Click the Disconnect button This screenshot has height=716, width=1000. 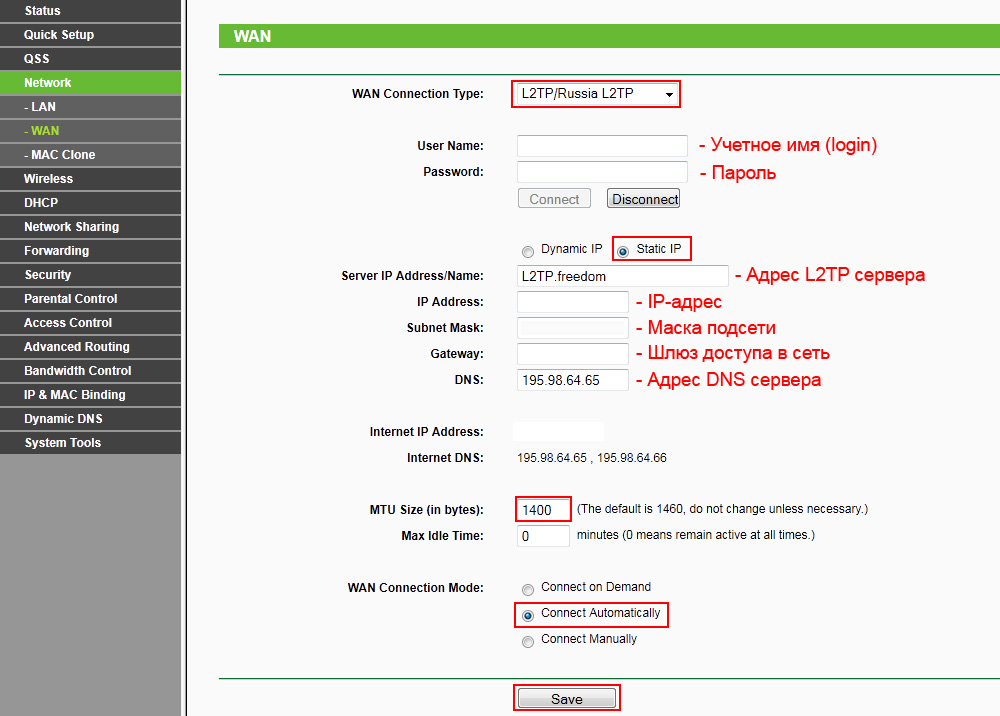coord(643,199)
